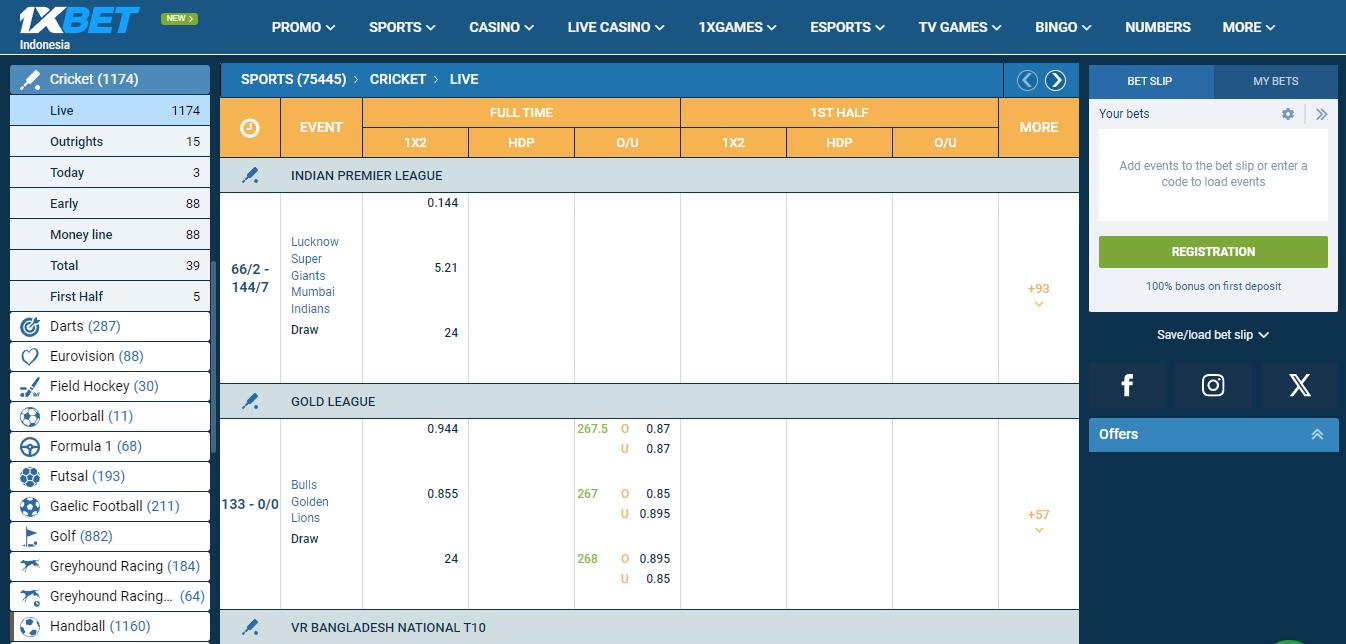Viewport: 1346px width, 644px height.
Task: Open the LIVE CASINO dropdown
Action: tap(616, 27)
